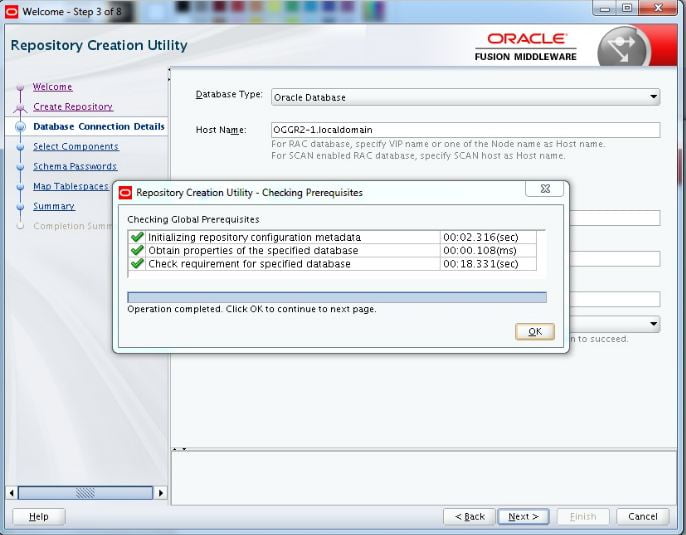Viewport: 686px width, 535px height.
Task: Click the green checkmark for Check requirement row
Action: [x=137, y=264]
